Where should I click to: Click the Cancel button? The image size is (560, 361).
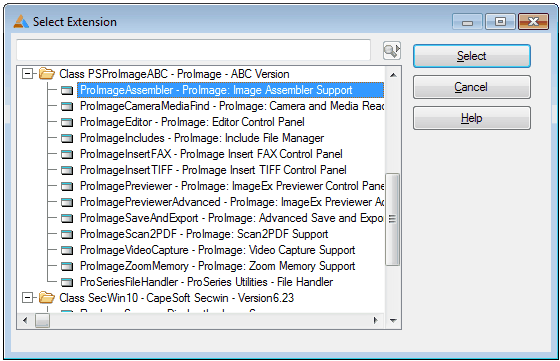[x=472, y=87]
